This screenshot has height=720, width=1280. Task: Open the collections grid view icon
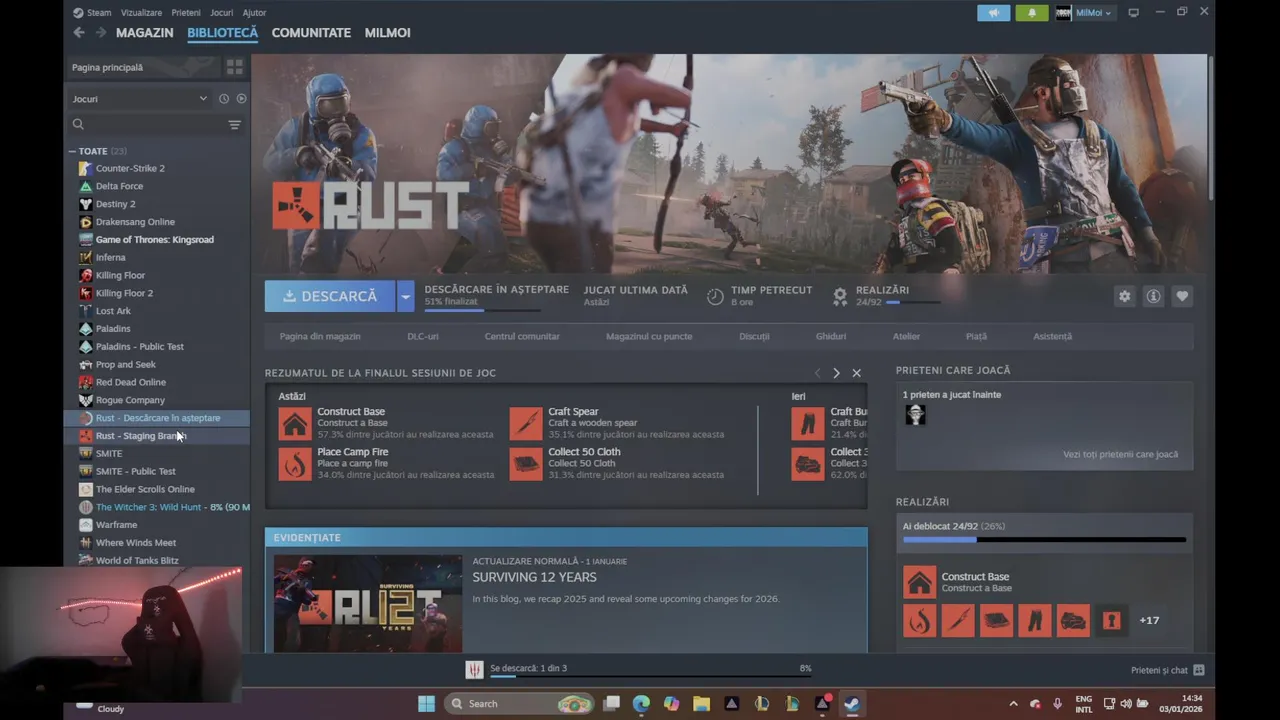pos(234,67)
